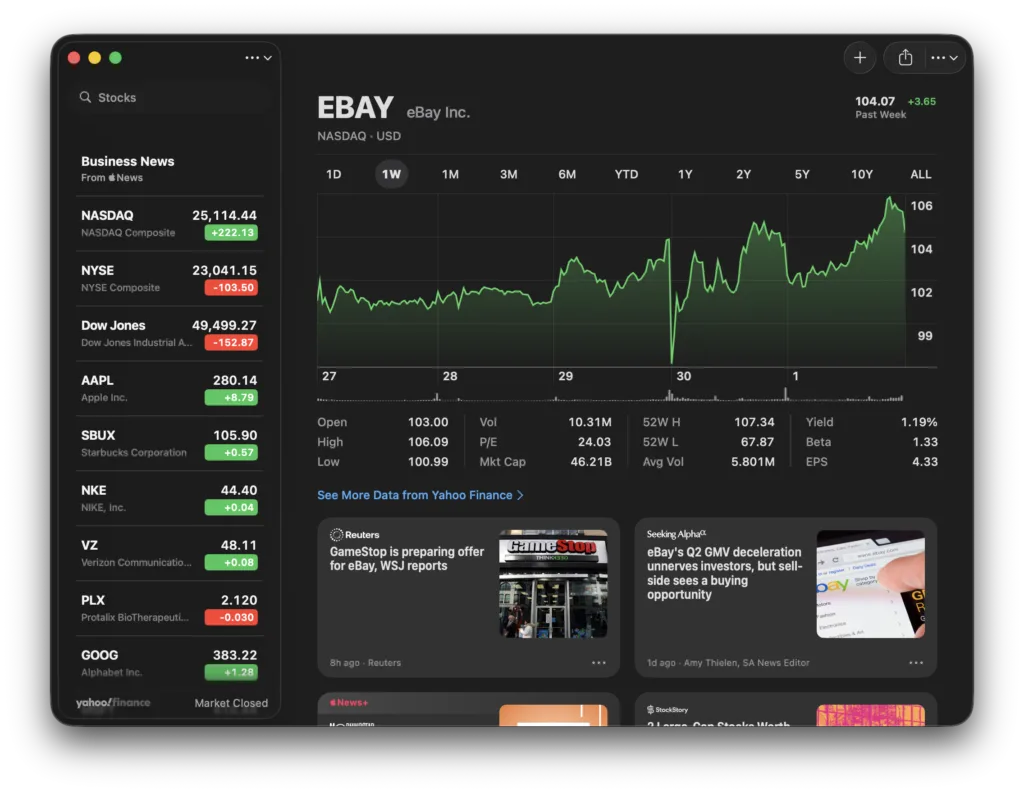Click the magnifier search icon
This screenshot has height=793, width=1024.
pos(86,97)
